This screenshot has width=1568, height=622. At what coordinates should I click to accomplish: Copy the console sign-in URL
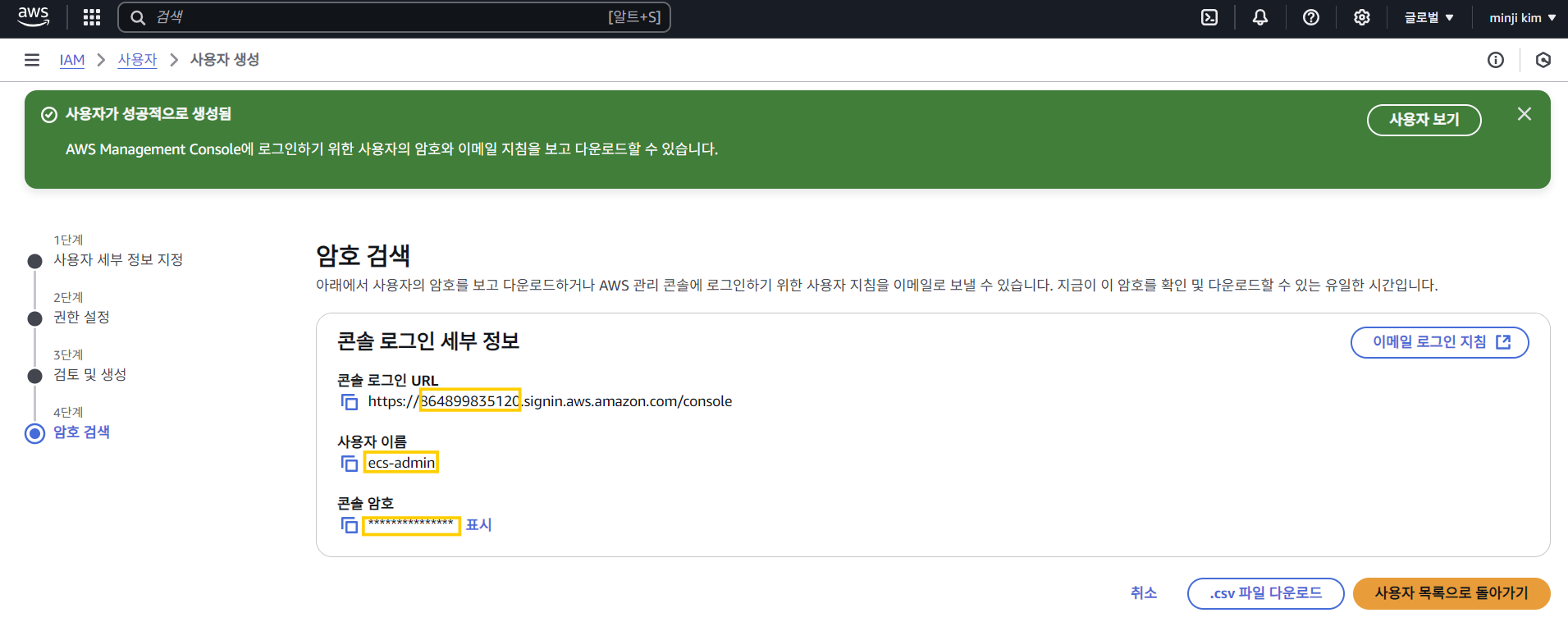pyautogui.click(x=350, y=402)
